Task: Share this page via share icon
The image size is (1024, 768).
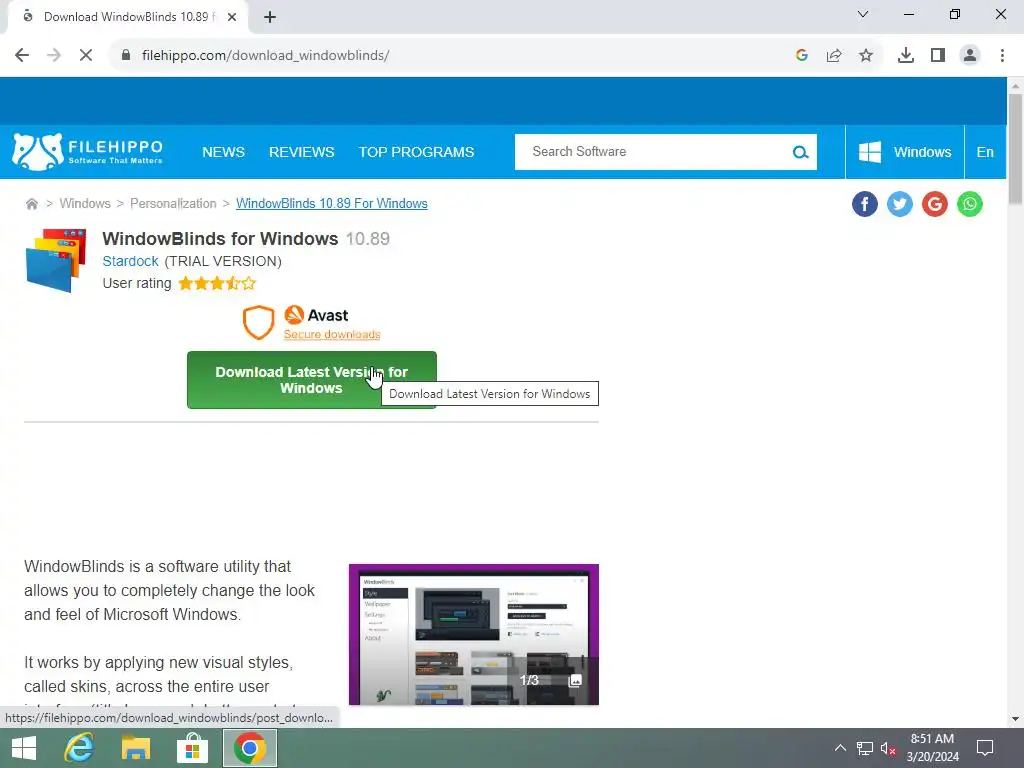Action: (834, 56)
